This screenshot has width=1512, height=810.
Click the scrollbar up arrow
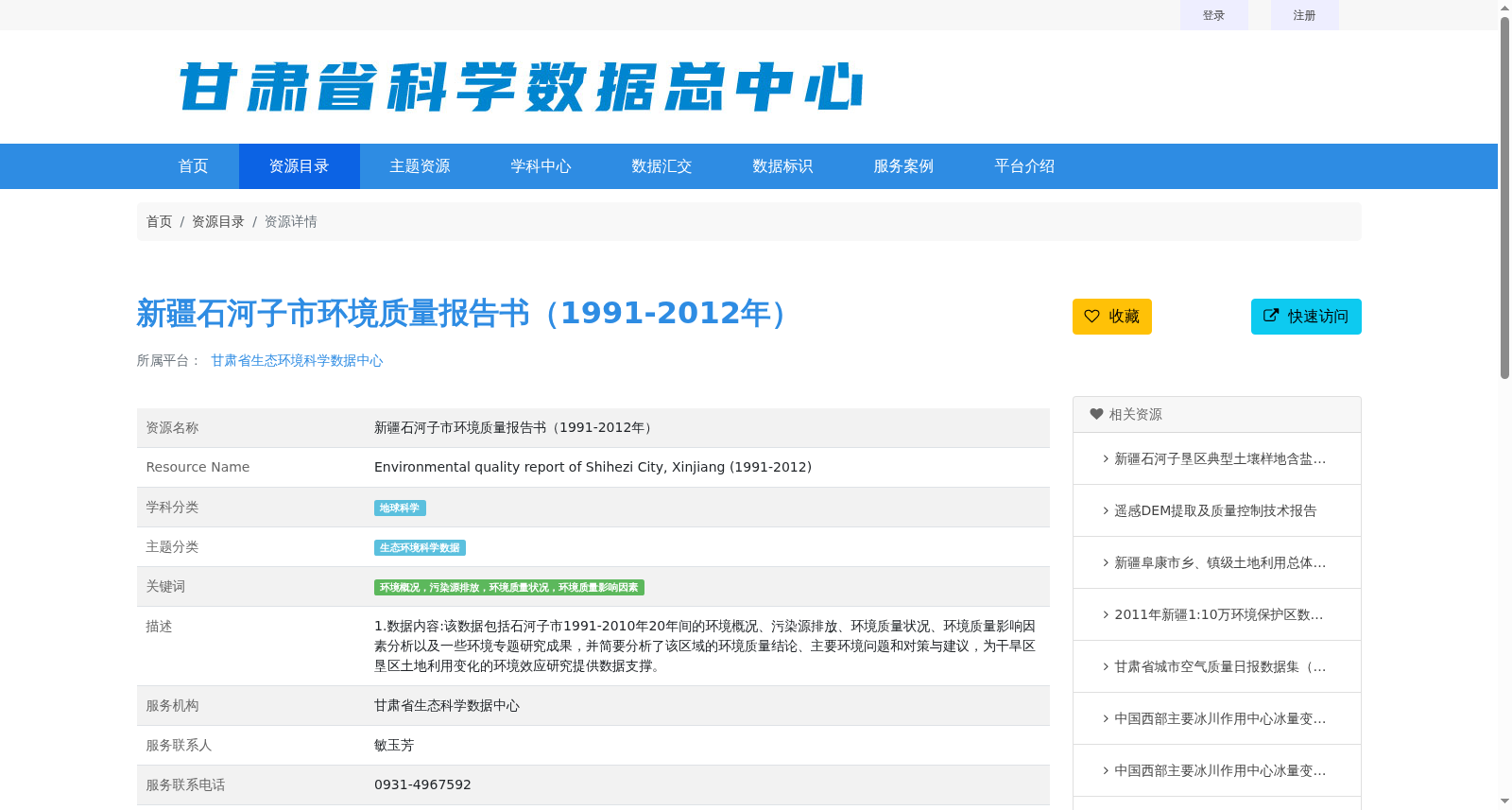click(x=1504, y=8)
